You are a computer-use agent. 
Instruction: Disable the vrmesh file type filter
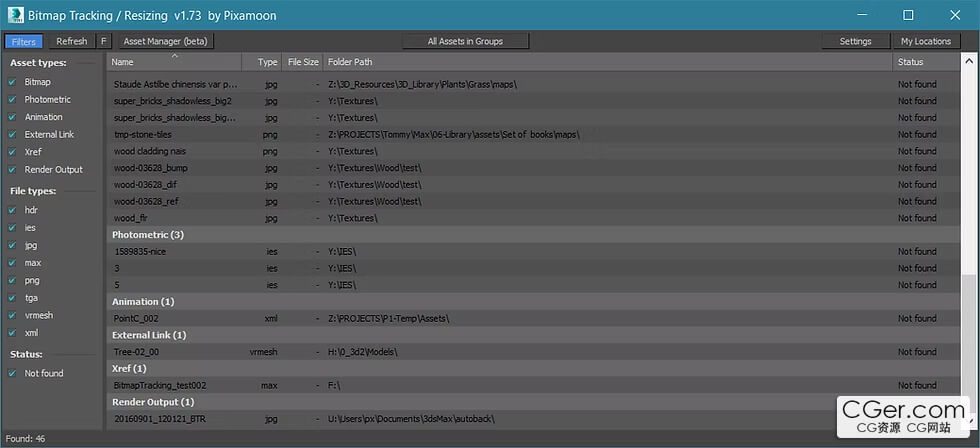(x=12, y=315)
